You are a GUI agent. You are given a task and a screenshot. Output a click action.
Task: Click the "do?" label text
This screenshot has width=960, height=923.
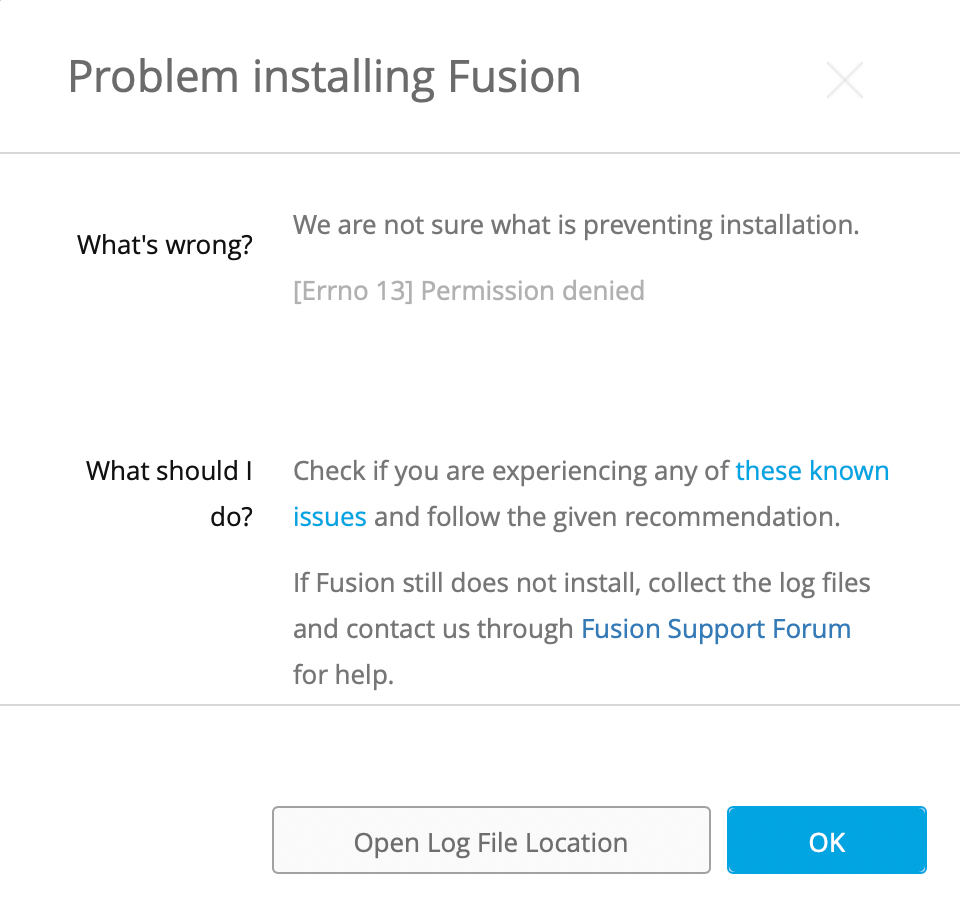tap(231, 517)
